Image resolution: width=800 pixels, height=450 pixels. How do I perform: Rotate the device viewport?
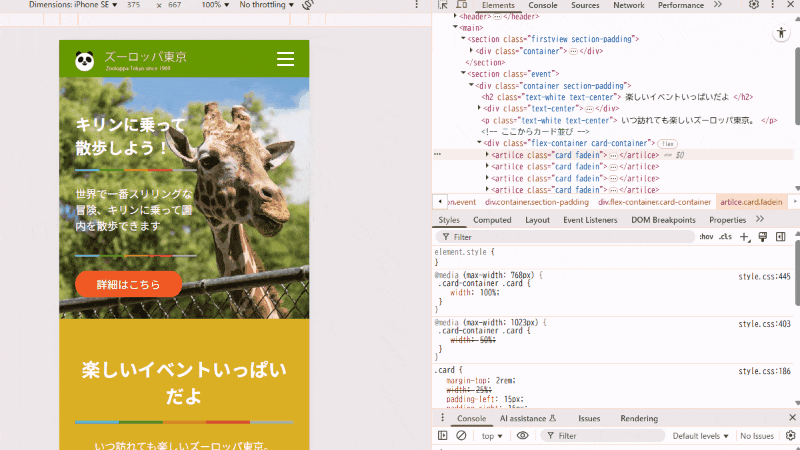click(x=307, y=5)
